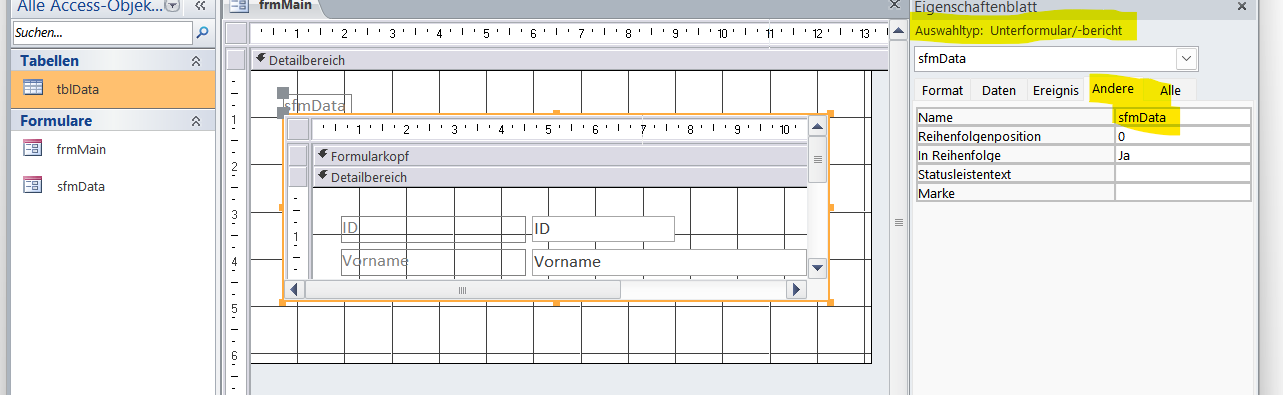Switch to the Format tab
This screenshot has width=1283, height=395.
[x=943, y=90]
